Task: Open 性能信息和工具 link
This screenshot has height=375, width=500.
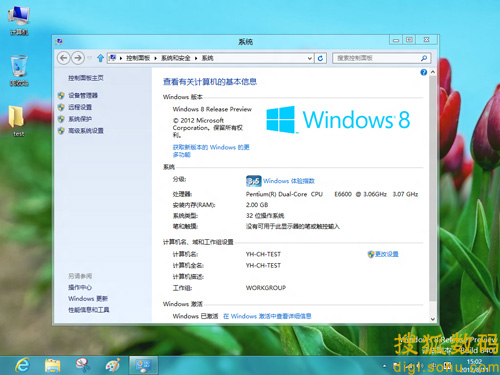Action: pos(89,310)
